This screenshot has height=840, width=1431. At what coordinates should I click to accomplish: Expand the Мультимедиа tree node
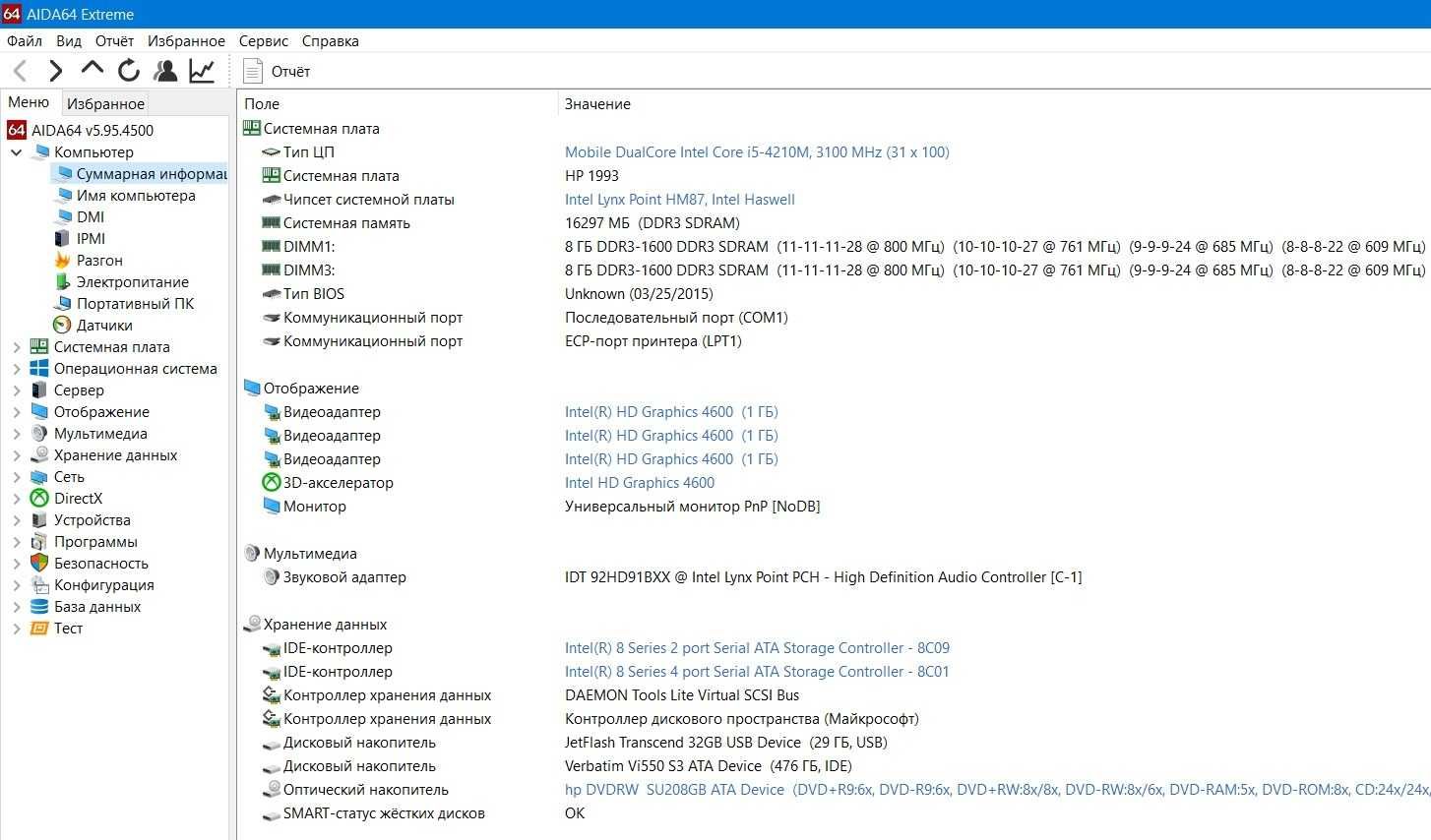16,434
